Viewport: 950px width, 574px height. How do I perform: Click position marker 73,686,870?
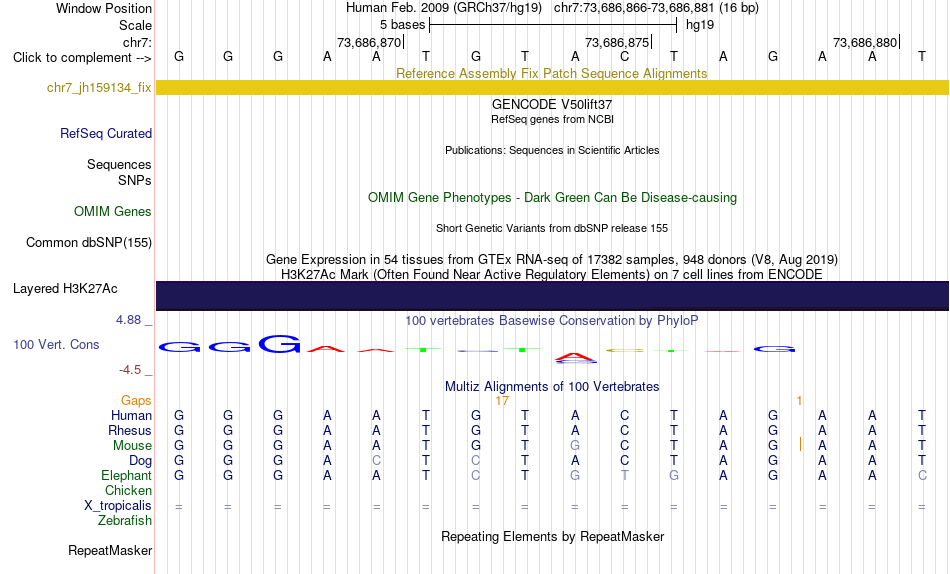(x=369, y=42)
